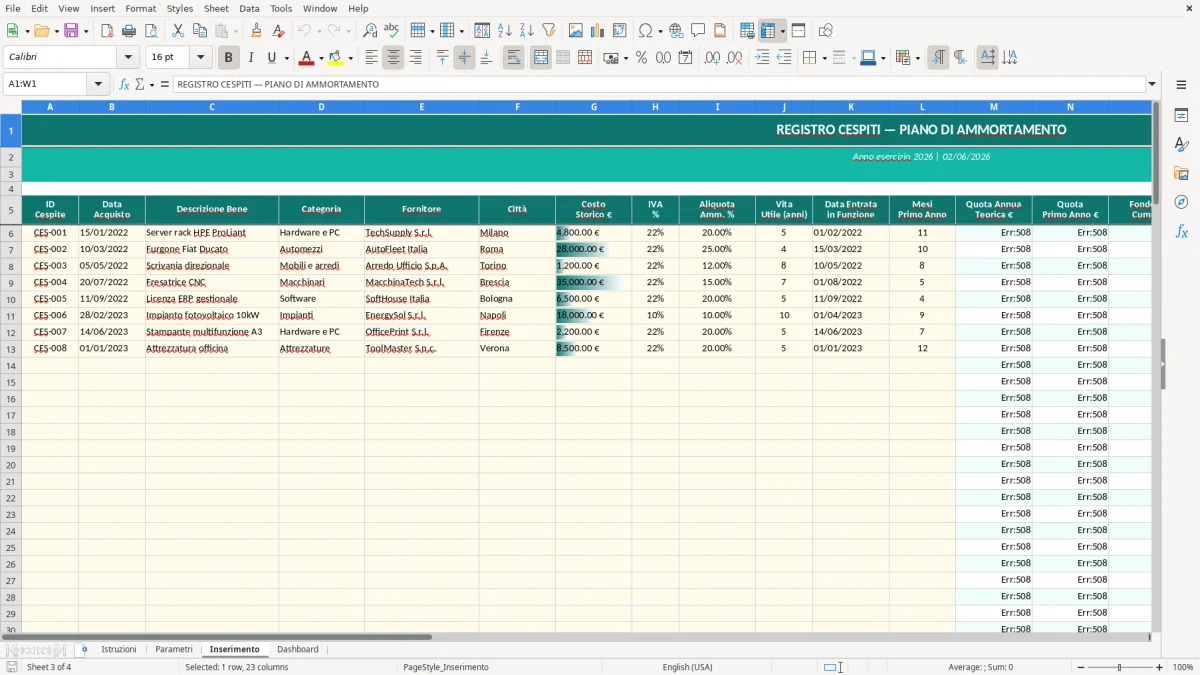Open the Font Size dropdown
The width and height of the screenshot is (1200, 675).
(x=201, y=58)
